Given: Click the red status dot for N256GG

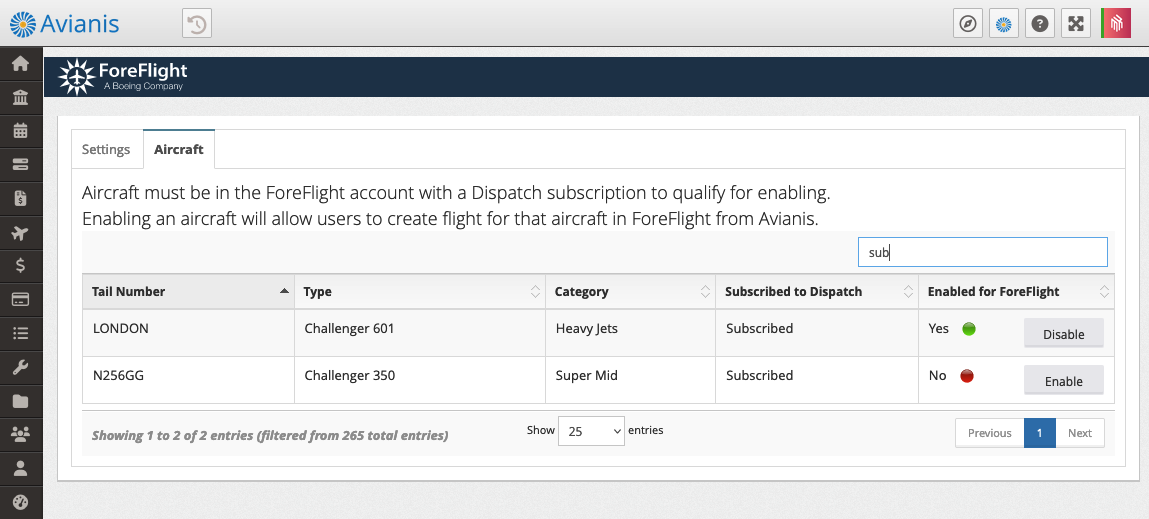Looking at the screenshot, I should 967,376.
